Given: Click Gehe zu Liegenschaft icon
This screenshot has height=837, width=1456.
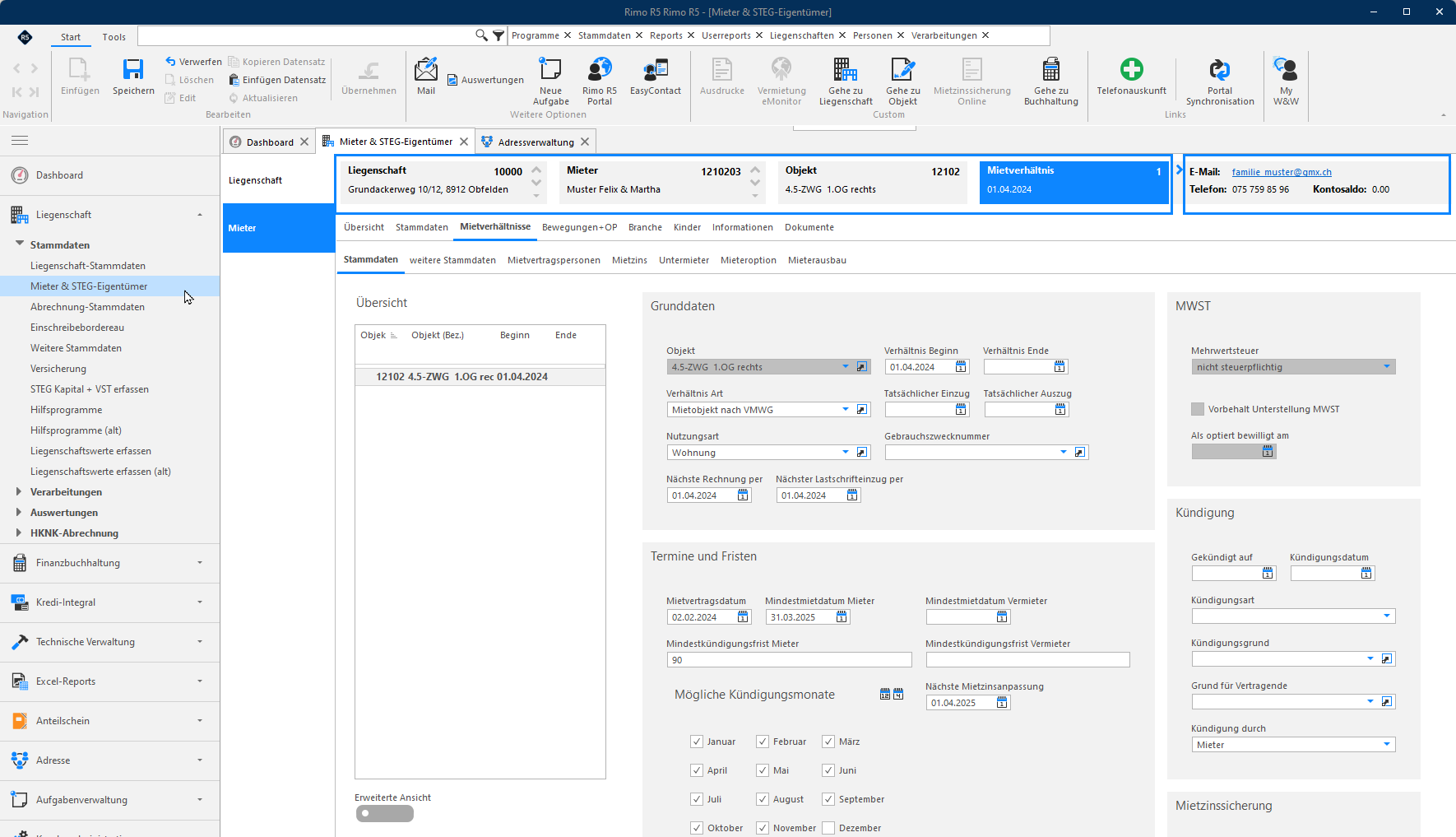Looking at the screenshot, I should tap(846, 69).
